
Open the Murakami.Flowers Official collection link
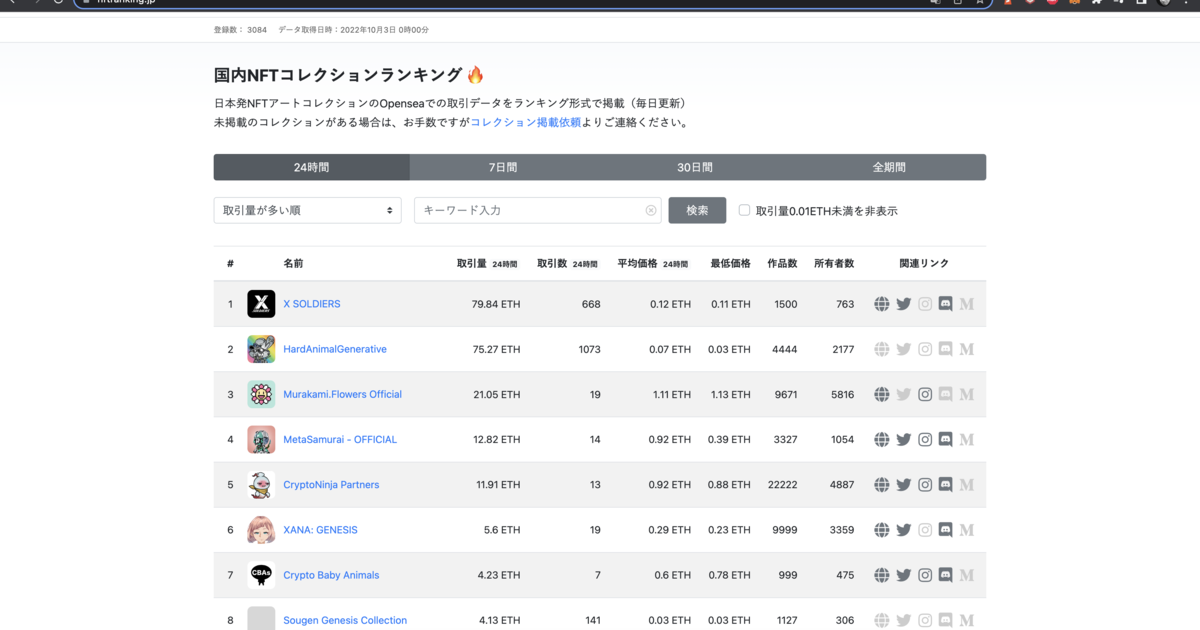pyautogui.click(x=343, y=394)
